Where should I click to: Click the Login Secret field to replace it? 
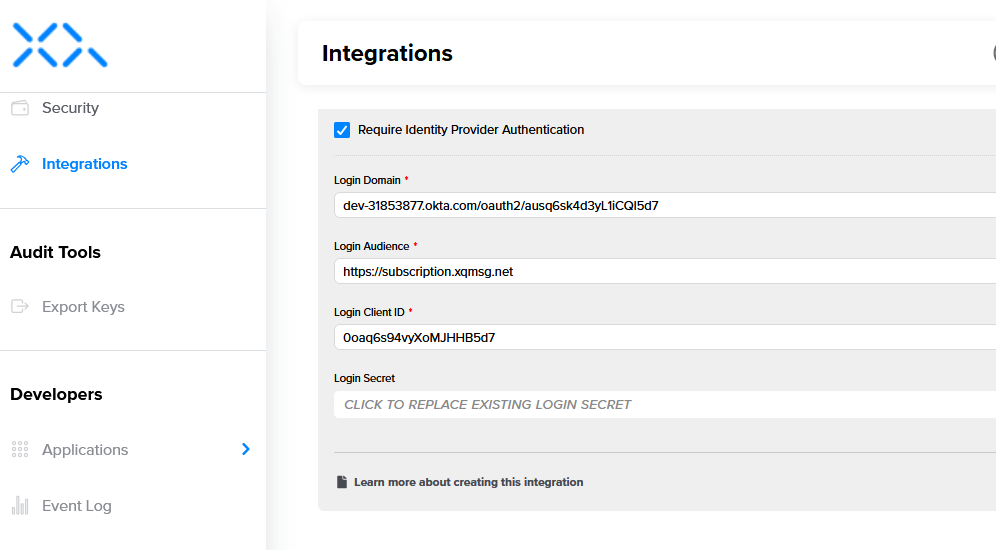click(660, 405)
